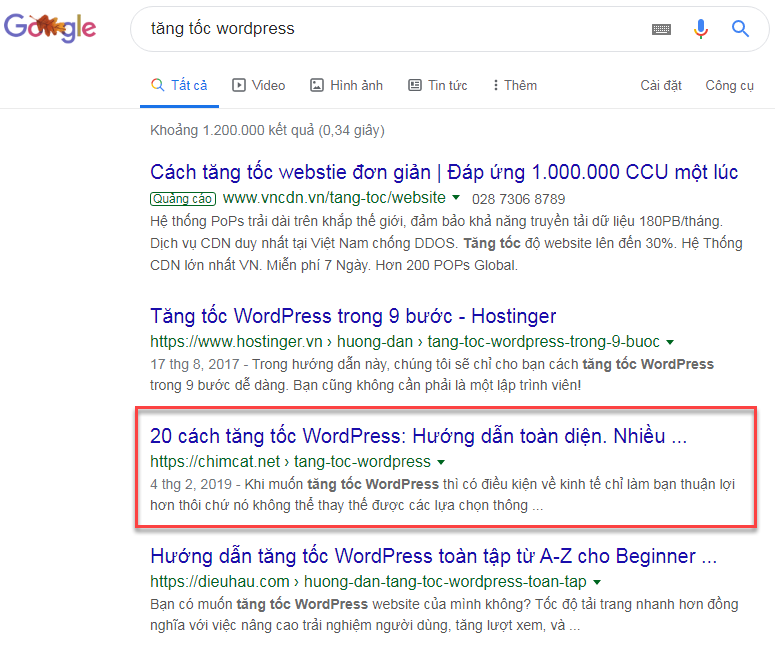Open "Hướng dẫn tăng tốc WordPress toàn tập" result

433,556
